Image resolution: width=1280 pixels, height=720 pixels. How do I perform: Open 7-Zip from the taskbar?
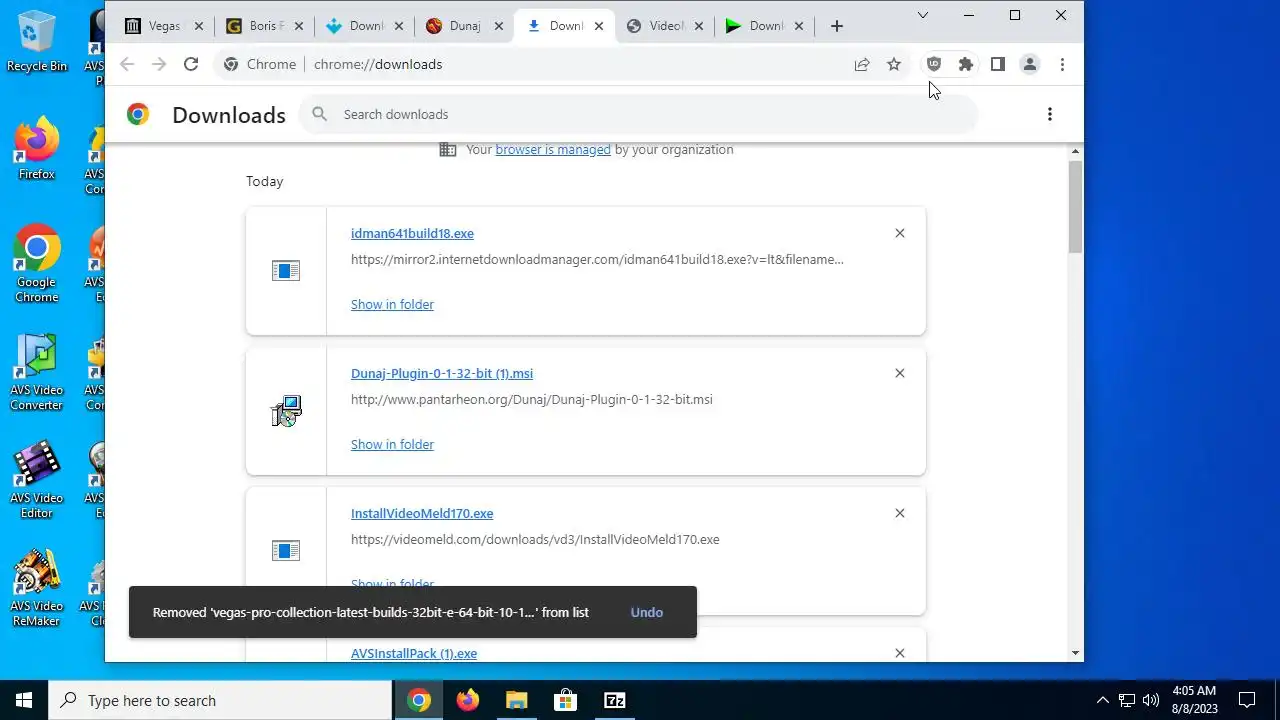tap(614, 700)
